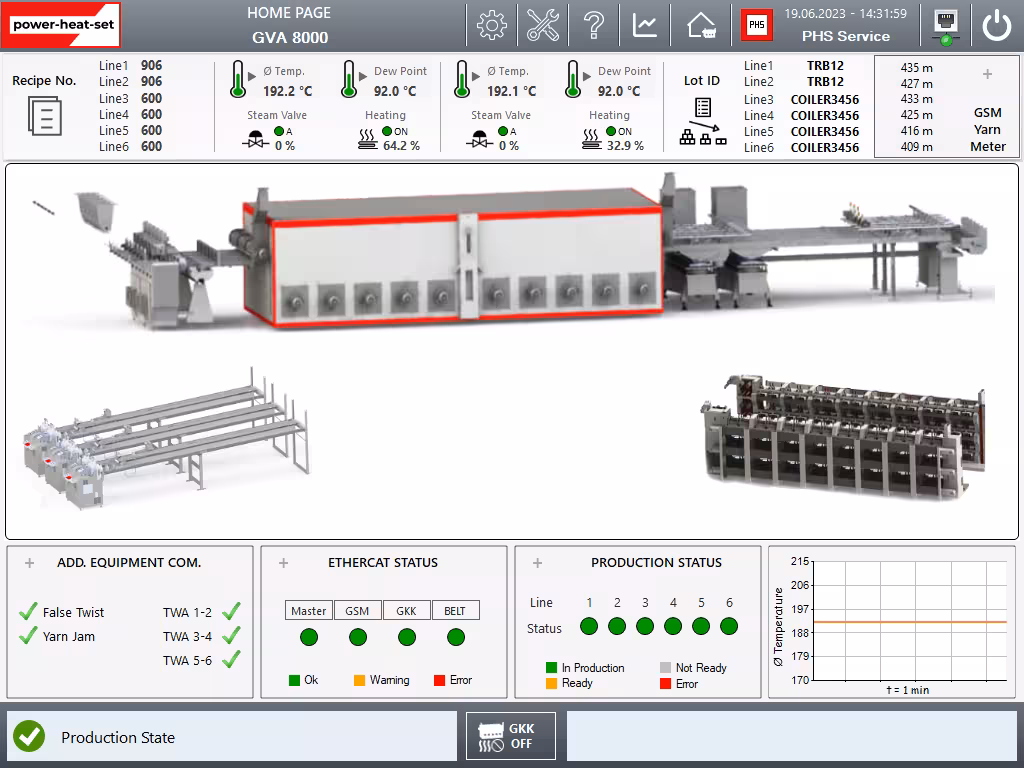Screen dimensions: 1024x768
Task: Click the network connection status icon
Action: 943,26
